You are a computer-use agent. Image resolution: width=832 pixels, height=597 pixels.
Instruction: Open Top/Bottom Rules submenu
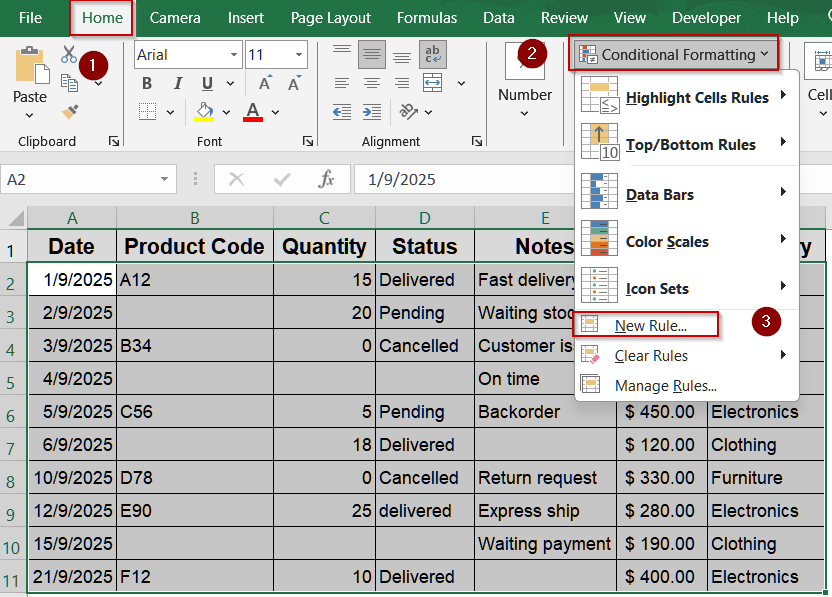(686, 143)
